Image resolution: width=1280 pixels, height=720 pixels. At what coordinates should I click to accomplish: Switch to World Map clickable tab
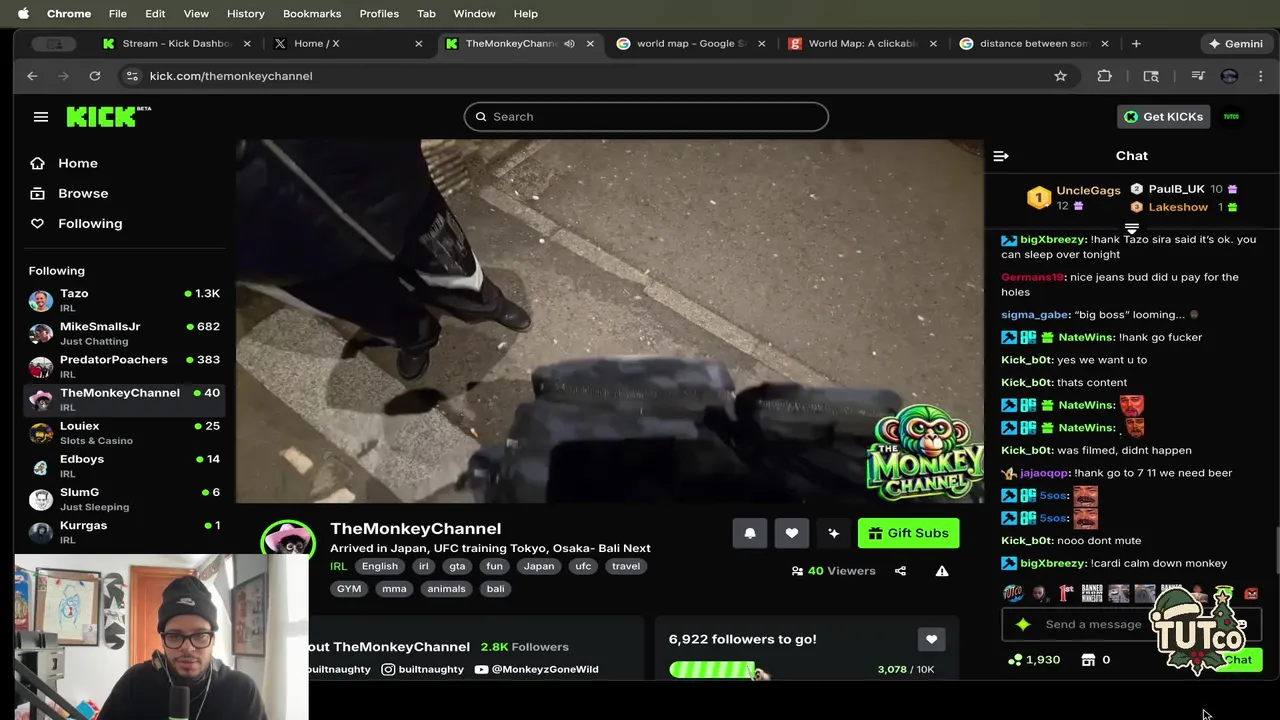pos(863,44)
